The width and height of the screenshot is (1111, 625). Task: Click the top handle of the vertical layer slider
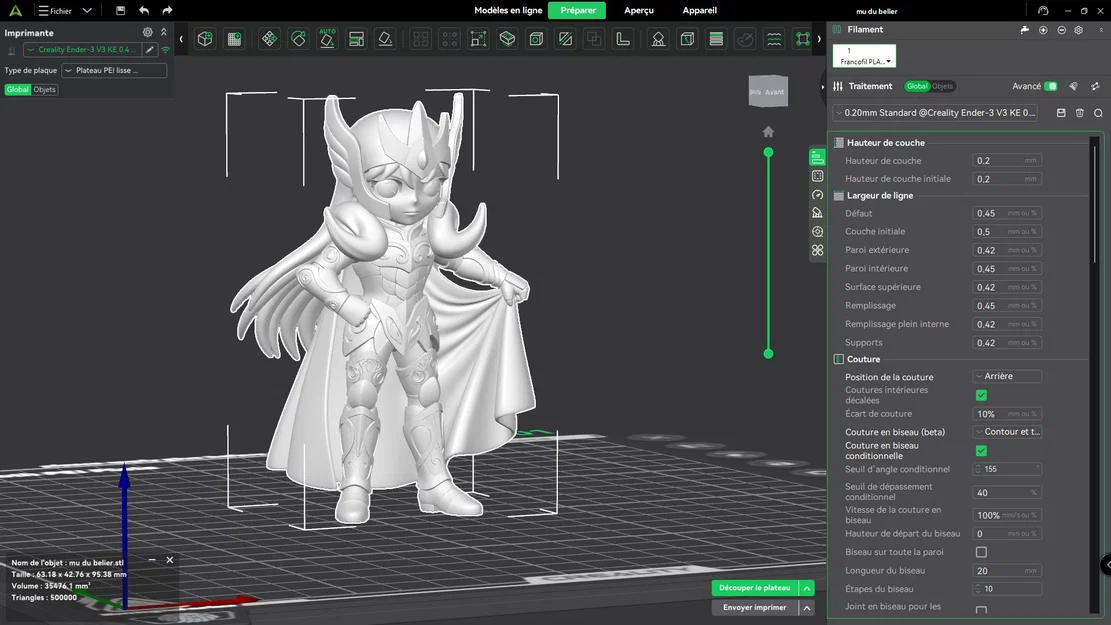[x=768, y=152]
